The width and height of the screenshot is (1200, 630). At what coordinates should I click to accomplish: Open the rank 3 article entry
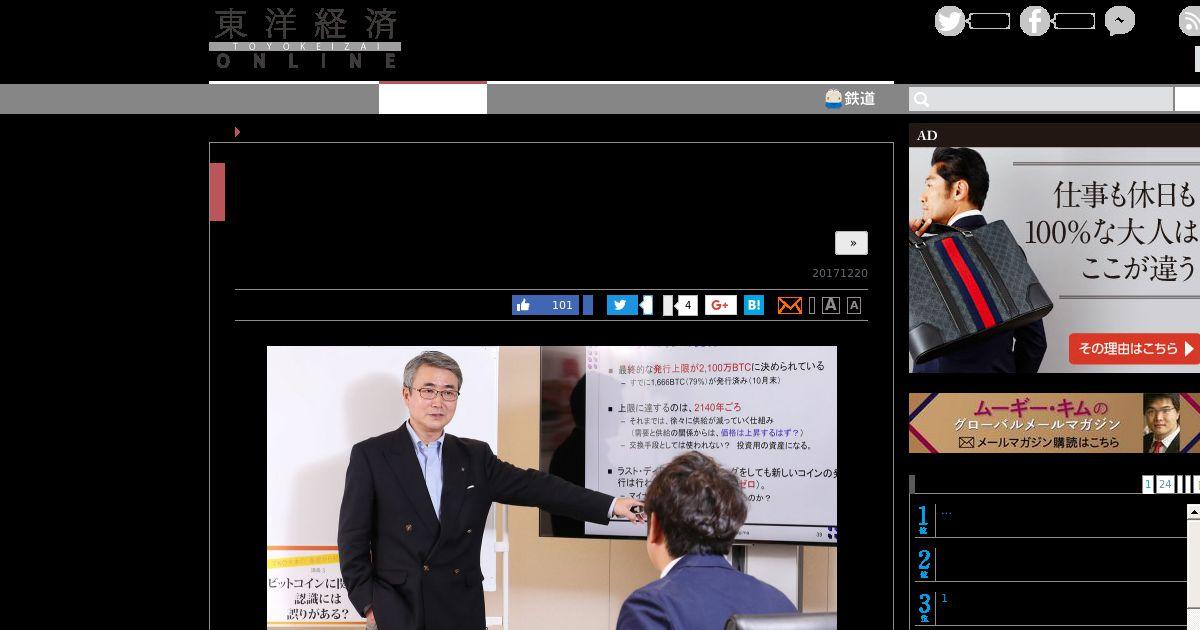(1050, 606)
